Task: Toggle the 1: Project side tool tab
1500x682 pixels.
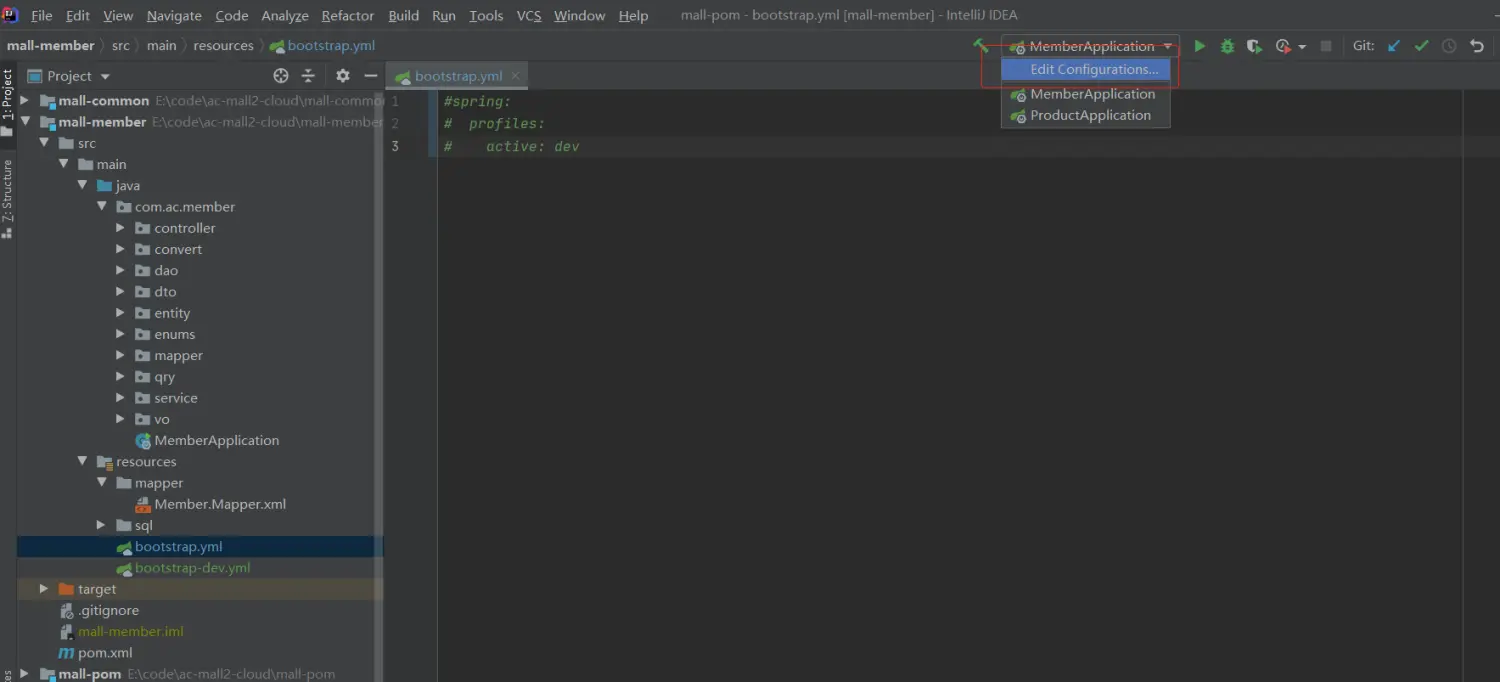Action: (x=8, y=103)
